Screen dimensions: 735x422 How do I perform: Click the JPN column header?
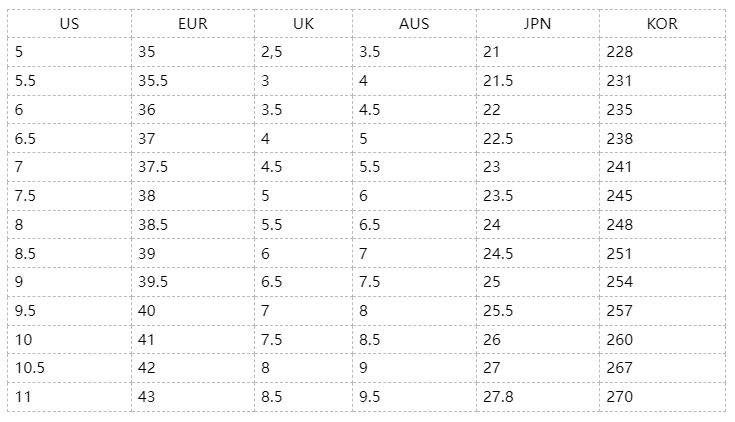(537, 24)
